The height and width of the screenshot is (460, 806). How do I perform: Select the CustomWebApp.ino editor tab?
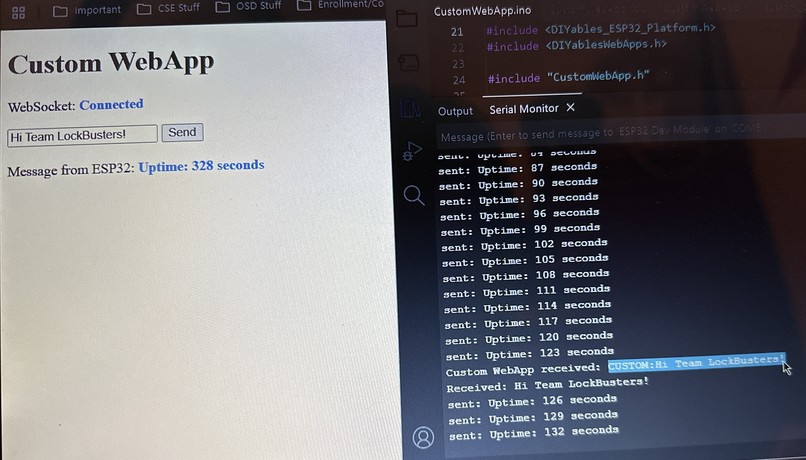482,11
